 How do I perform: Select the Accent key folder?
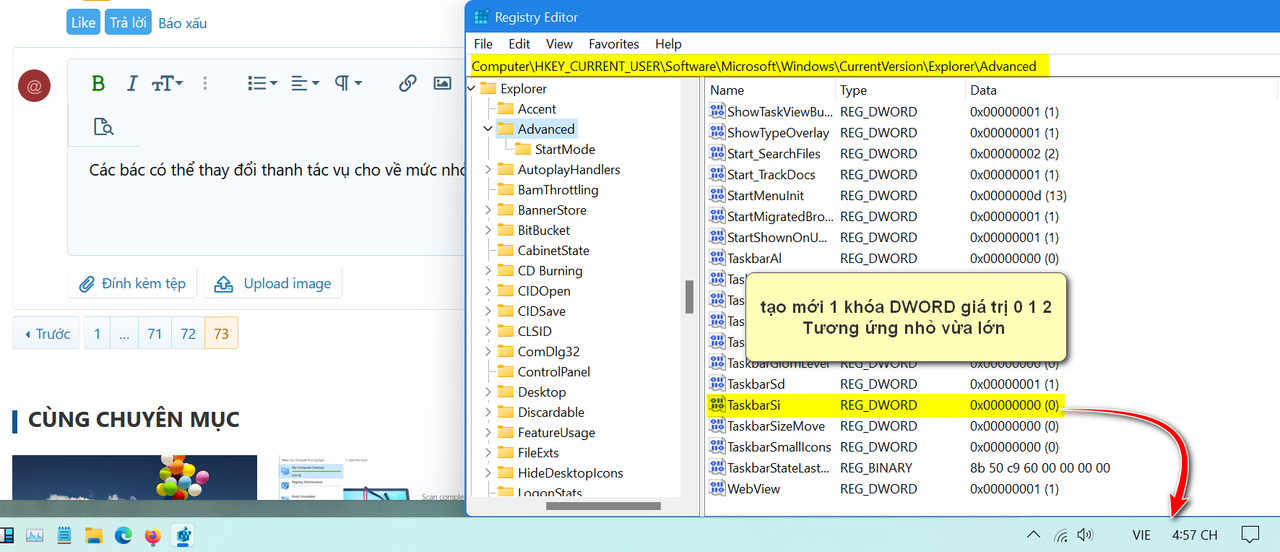click(x=527, y=109)
